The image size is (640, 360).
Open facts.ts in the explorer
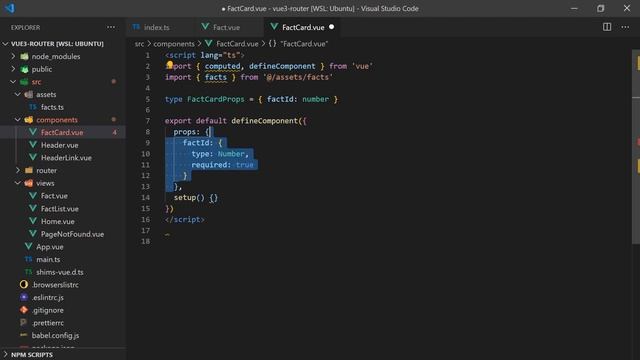[x=52, y=107]
